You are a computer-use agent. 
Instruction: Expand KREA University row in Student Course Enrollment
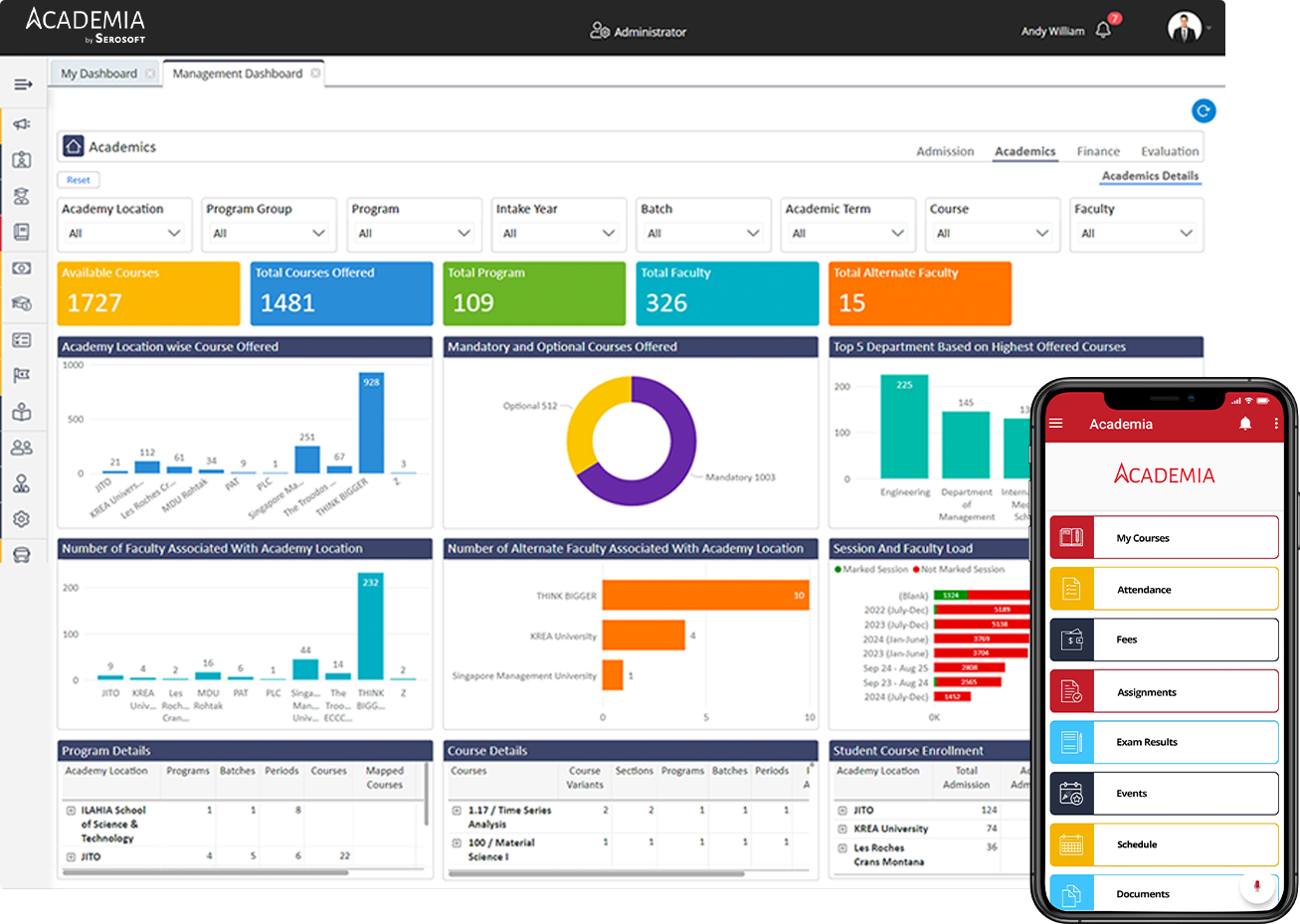[842, 829]
